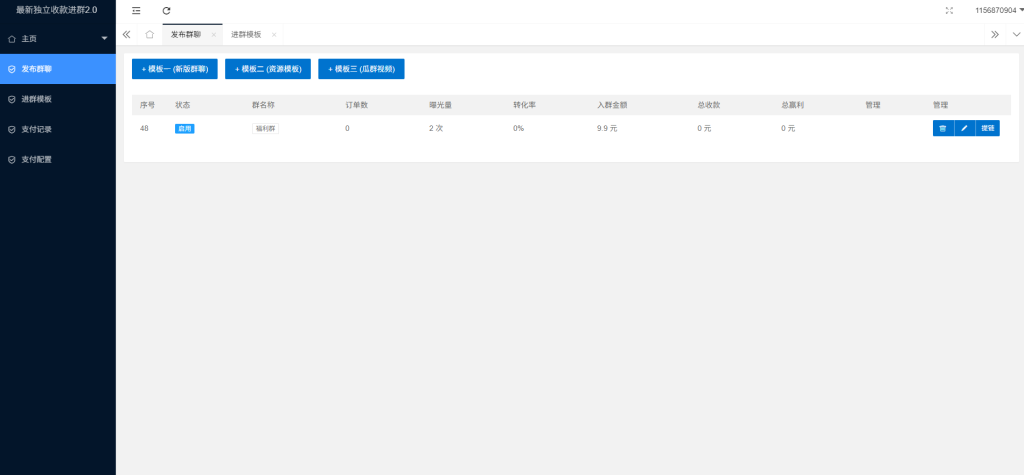Click the 模板一 (新版群聊) button

pos(174,69)
